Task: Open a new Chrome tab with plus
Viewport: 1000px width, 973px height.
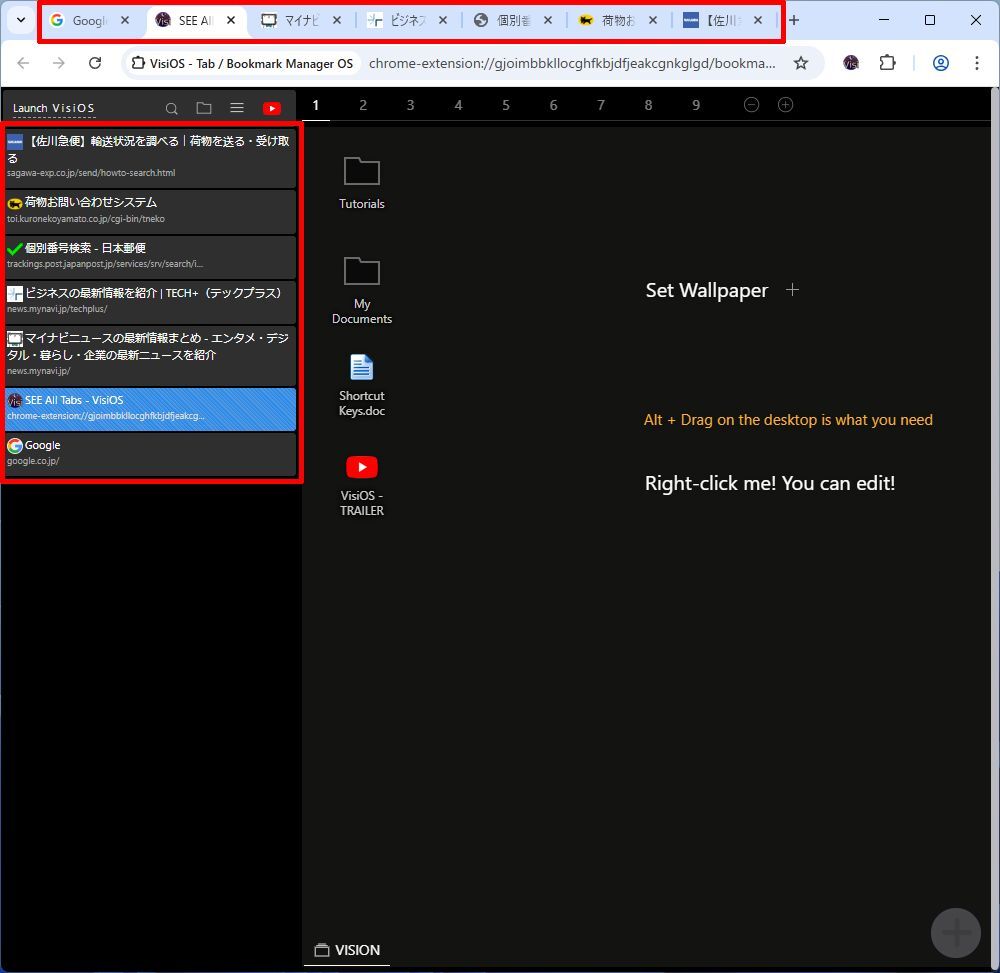Action: click(794, 20)
